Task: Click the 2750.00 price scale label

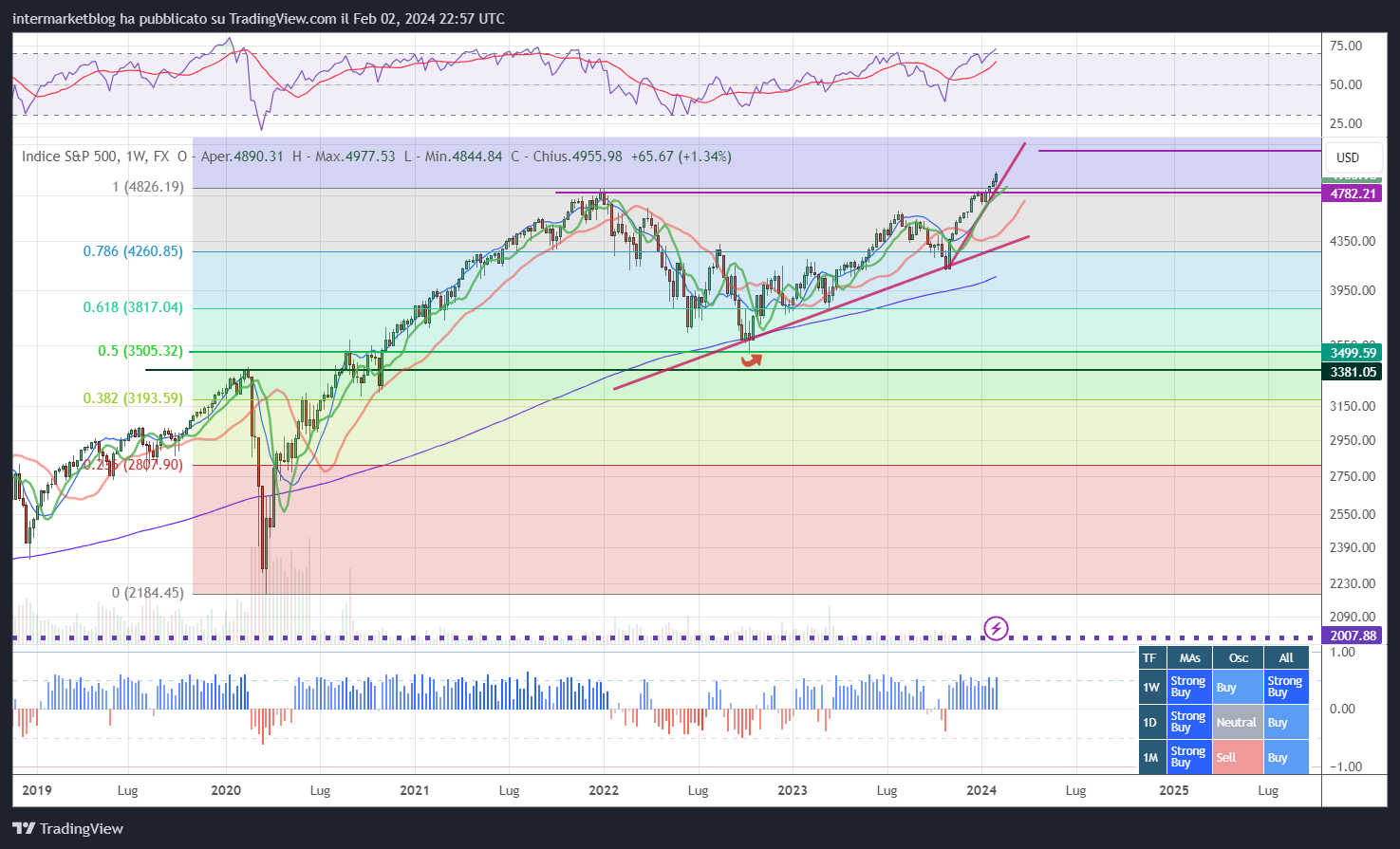Action: click(1353, 476)
